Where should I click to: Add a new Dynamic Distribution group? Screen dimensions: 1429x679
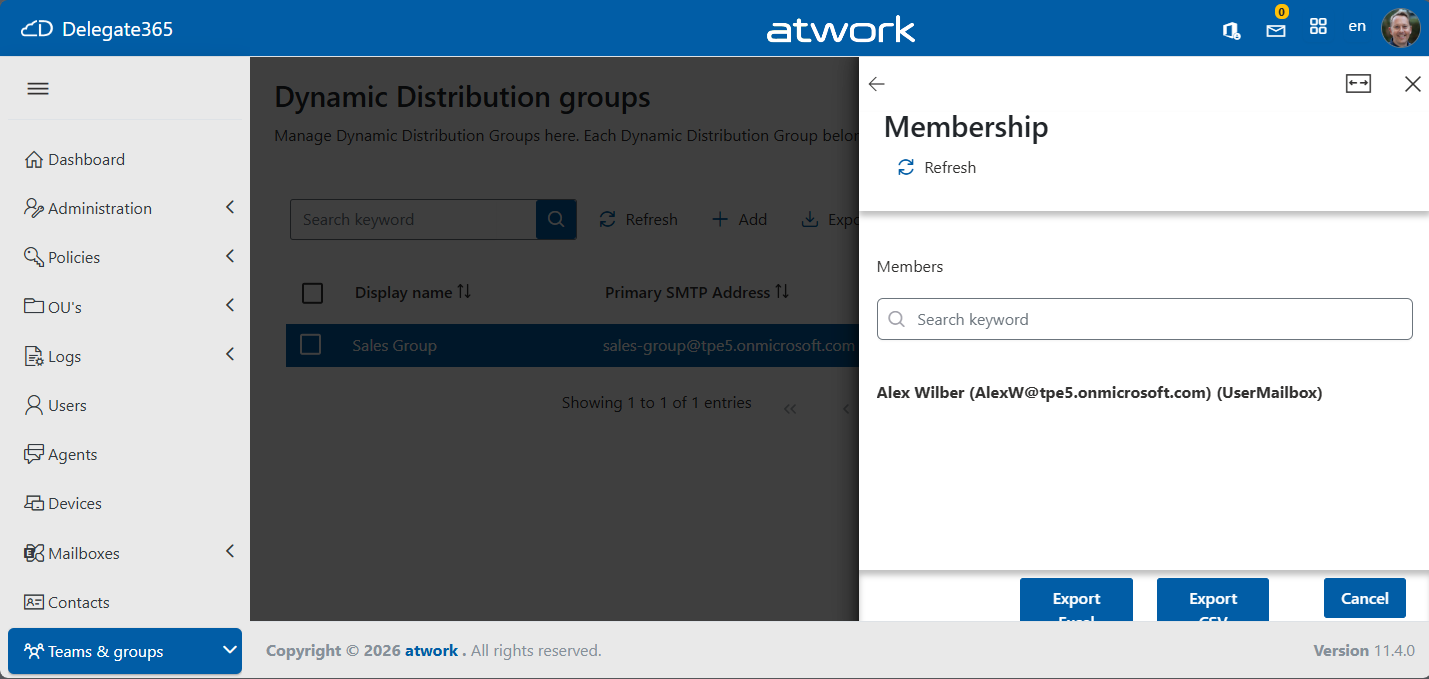(739, 219)
